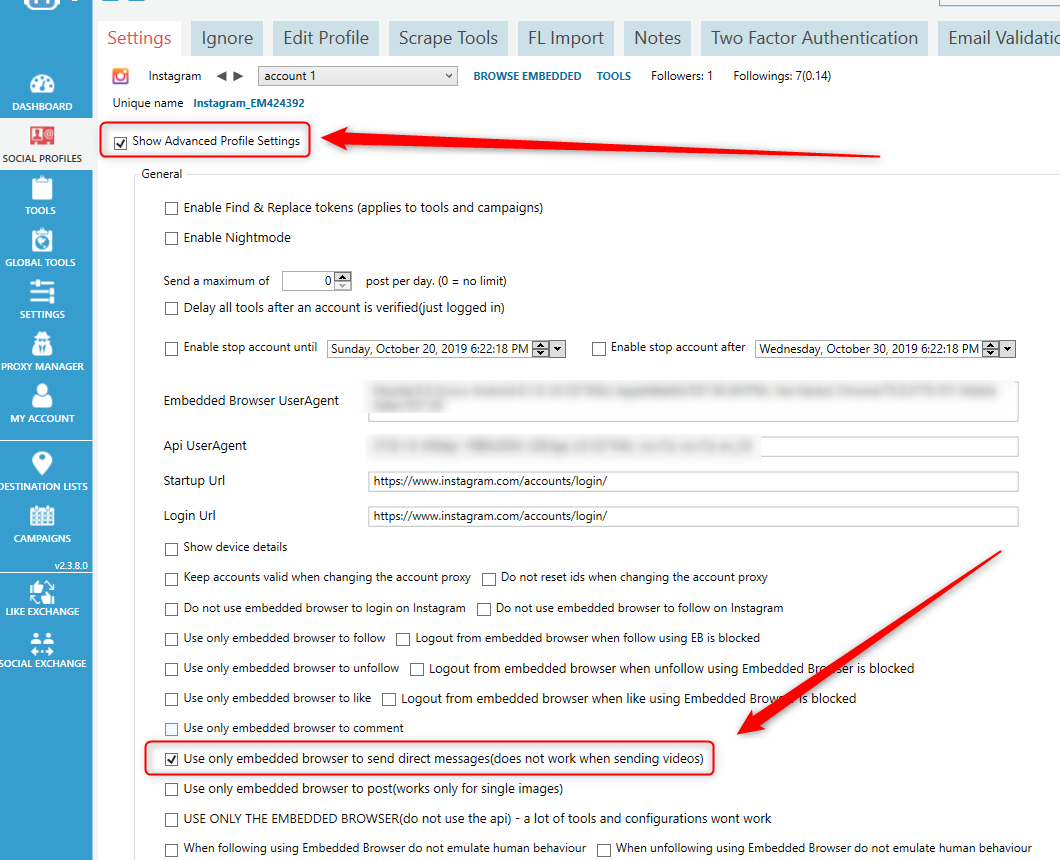This screenshot has height=860, width=1060.
Task: Click the Instagram logo icon
Action: pyautogui.click(x=120, y=76)
